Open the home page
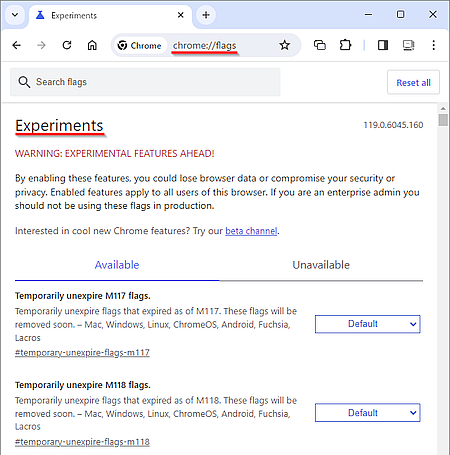The image size is (450, 455). tap(92, 45)
